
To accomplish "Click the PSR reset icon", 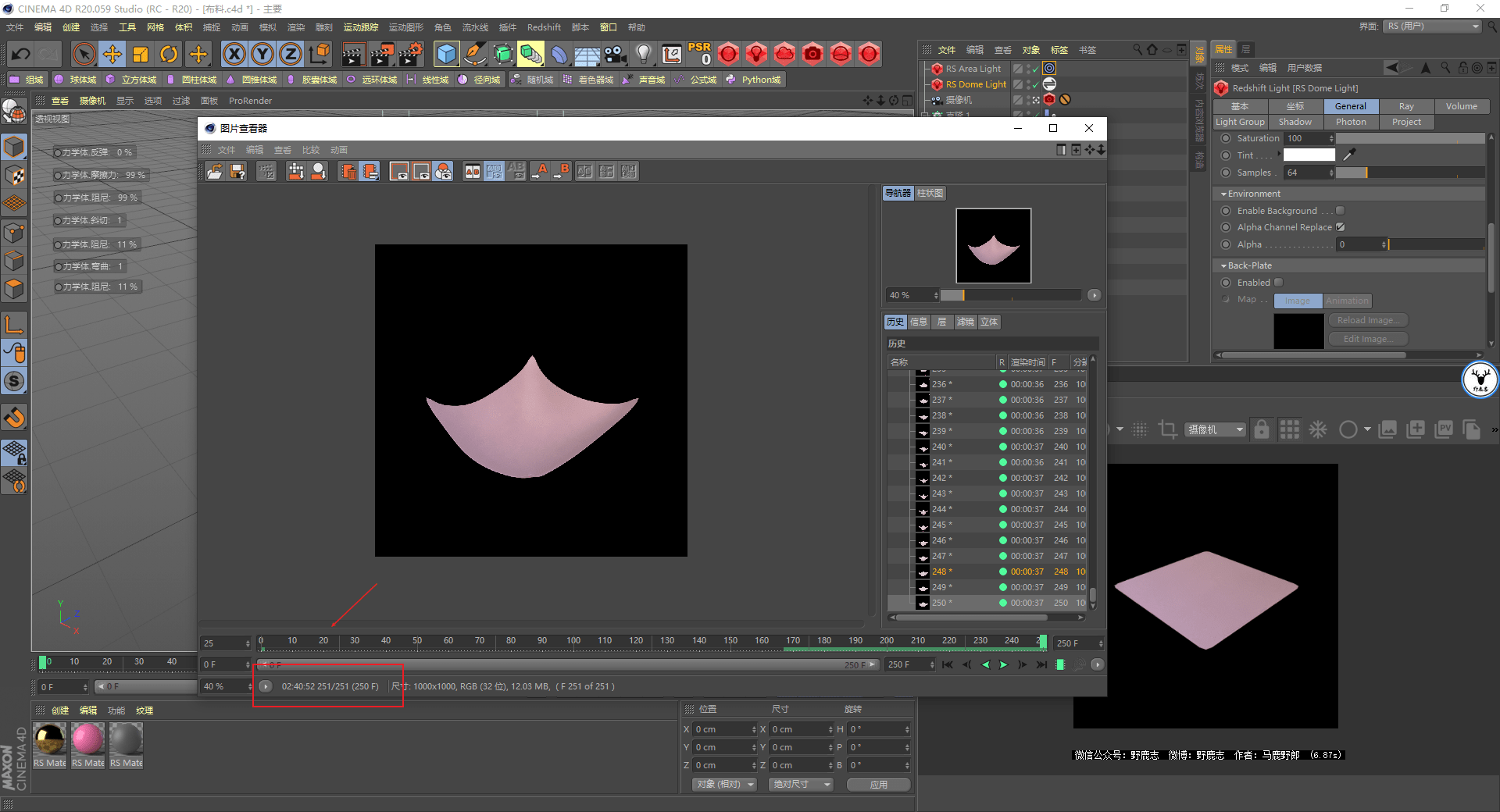I will [x=699, y=54].
